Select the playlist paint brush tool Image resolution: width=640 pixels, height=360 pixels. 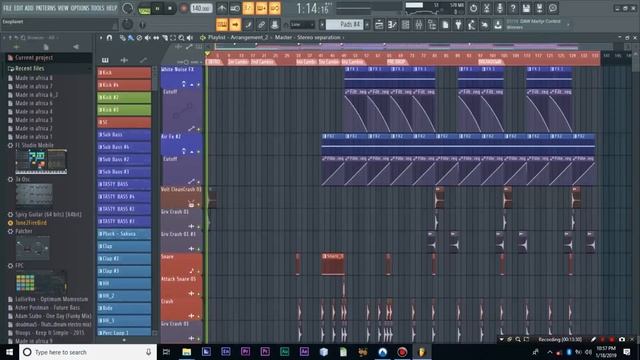pyautogui.click(x=131, y=38)
